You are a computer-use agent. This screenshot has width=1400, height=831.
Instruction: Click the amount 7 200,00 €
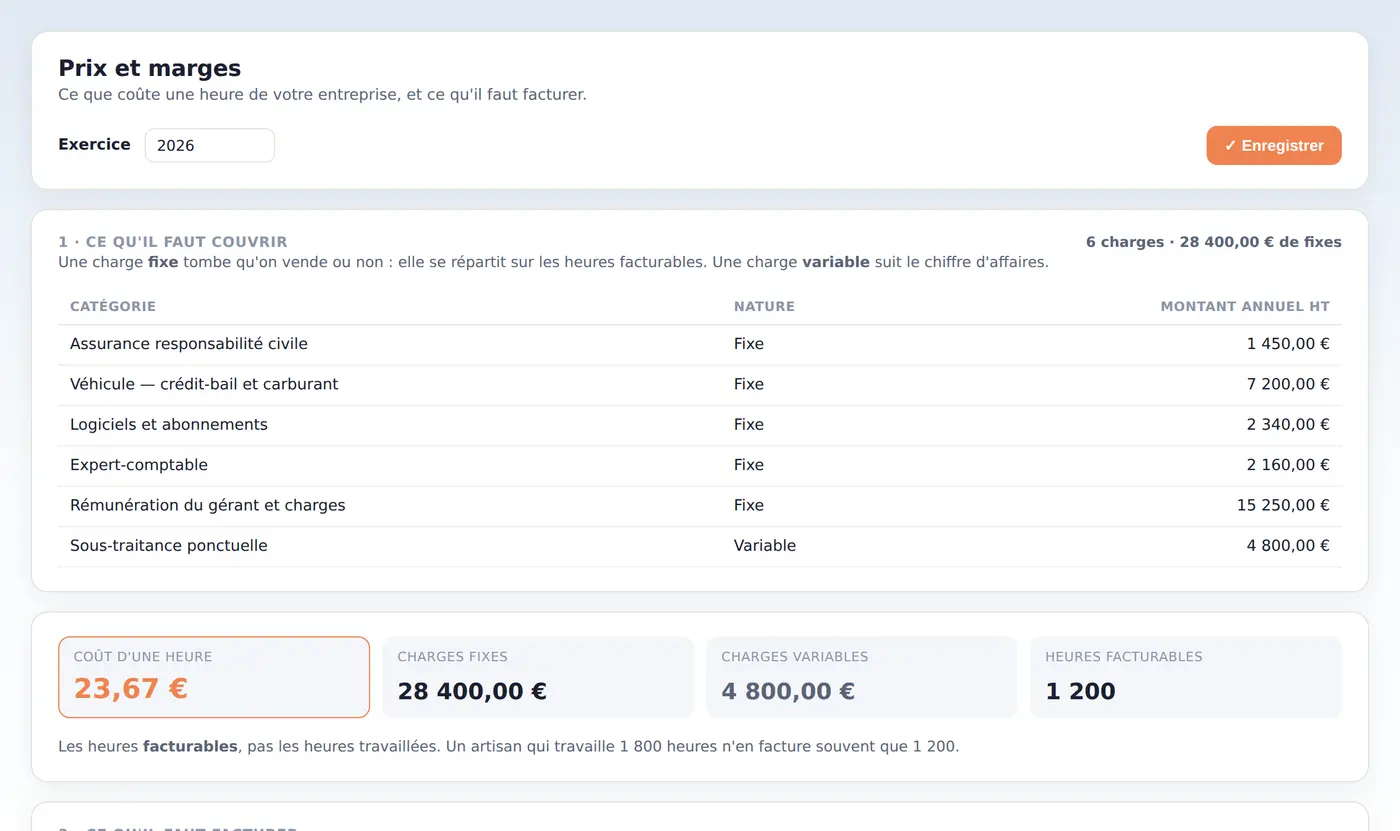pos(1288,384)
